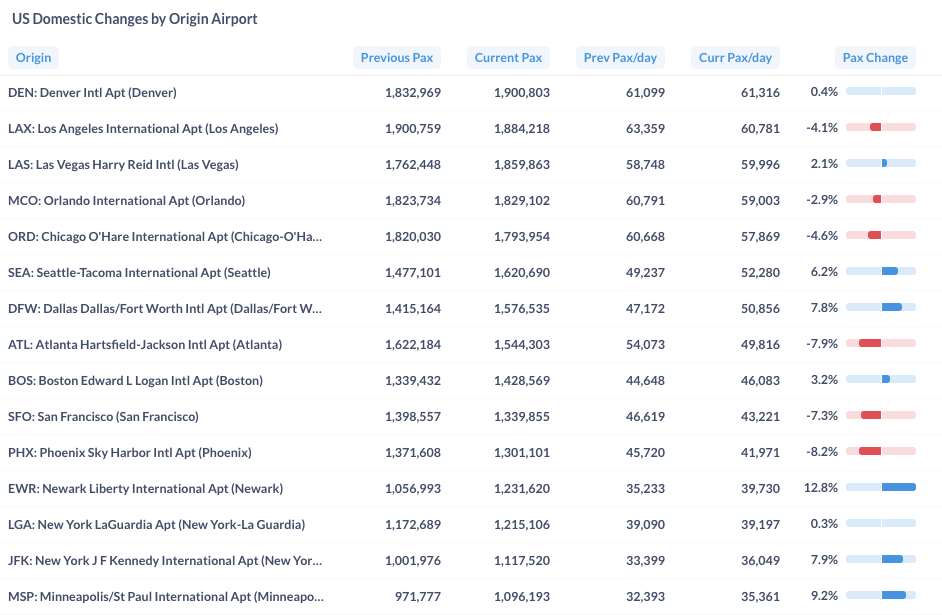Select BOS: Boston Edward L Logan origin

[x=135, y=381]
